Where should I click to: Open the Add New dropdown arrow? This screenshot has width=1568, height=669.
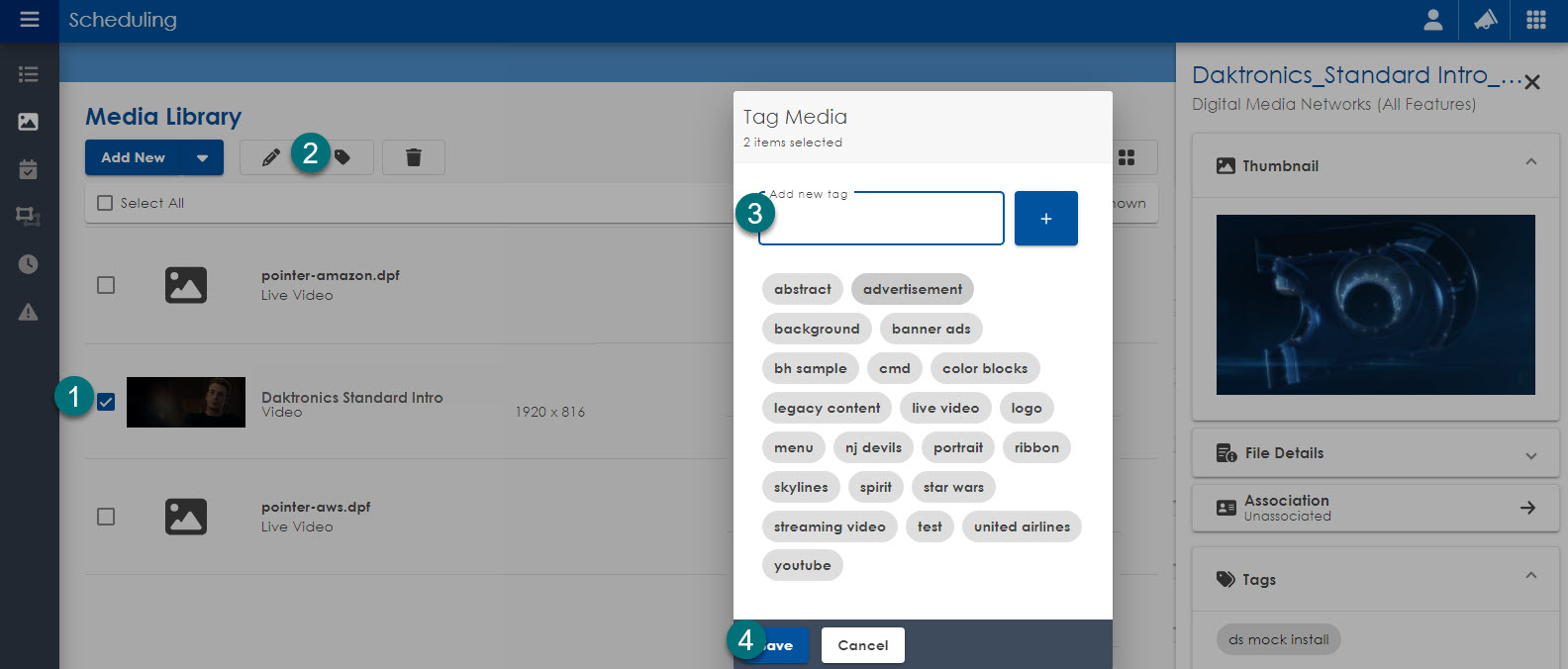point(202,157)
